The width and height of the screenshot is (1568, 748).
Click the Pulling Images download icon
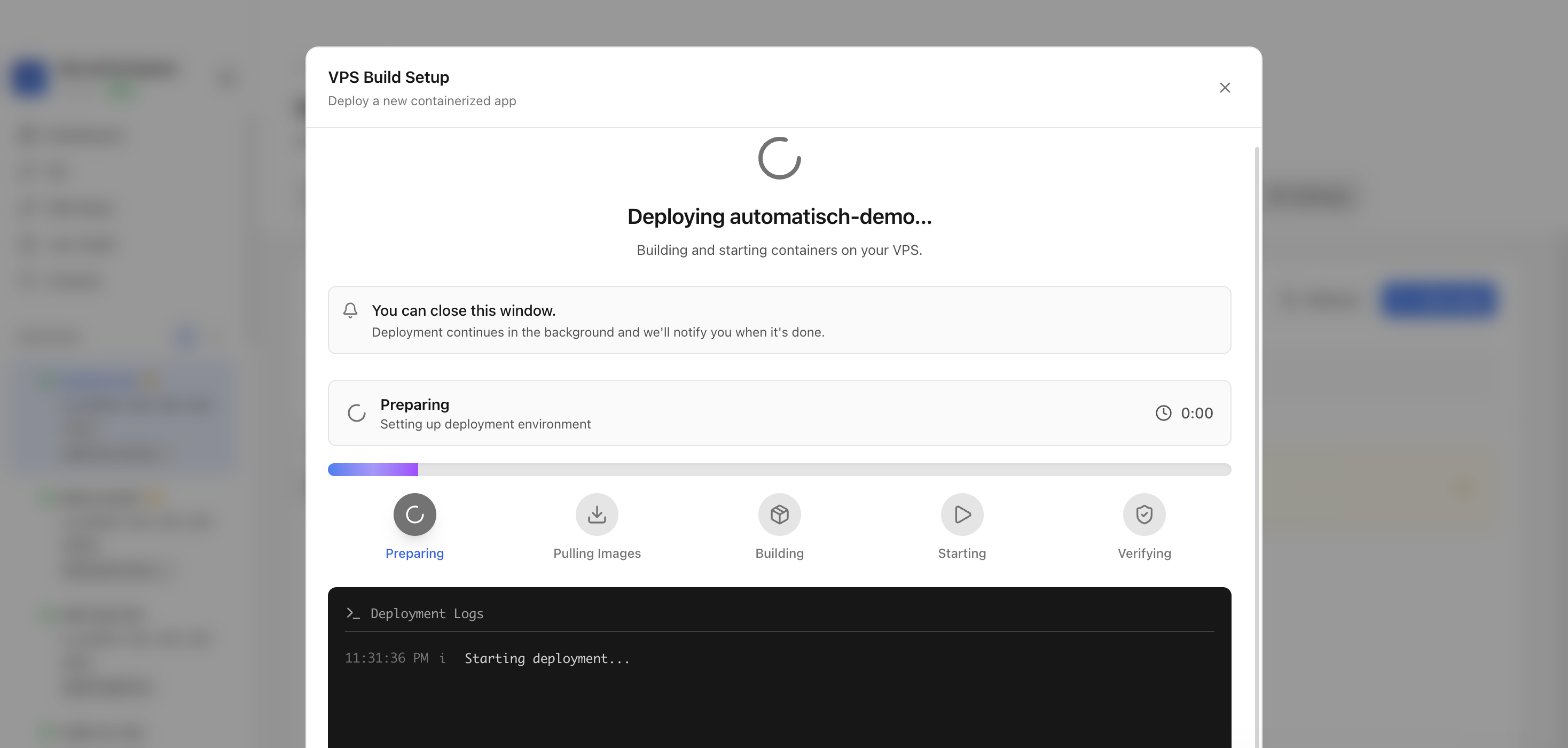[x=597, y=514]
